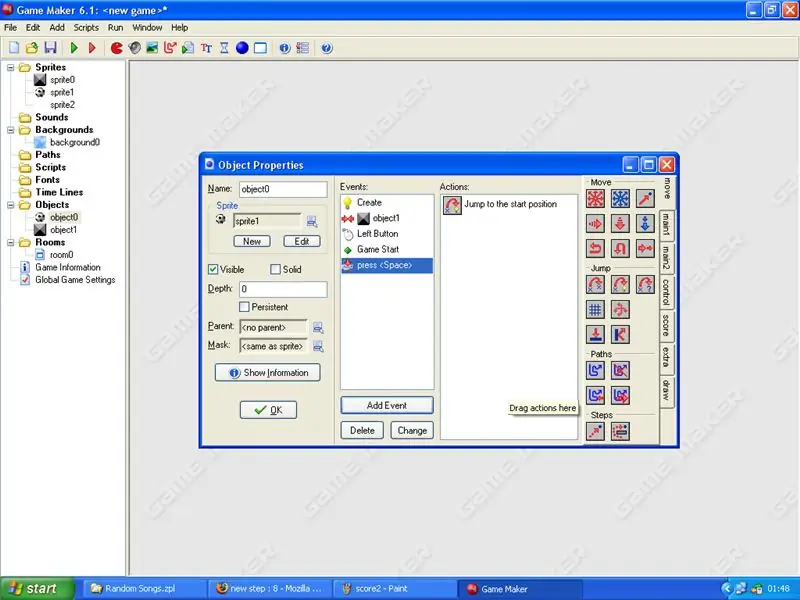The width and height of the screenshot is (800, 600).
Task: Select the 'Jump to a given position' action
Action: [595, 284]
